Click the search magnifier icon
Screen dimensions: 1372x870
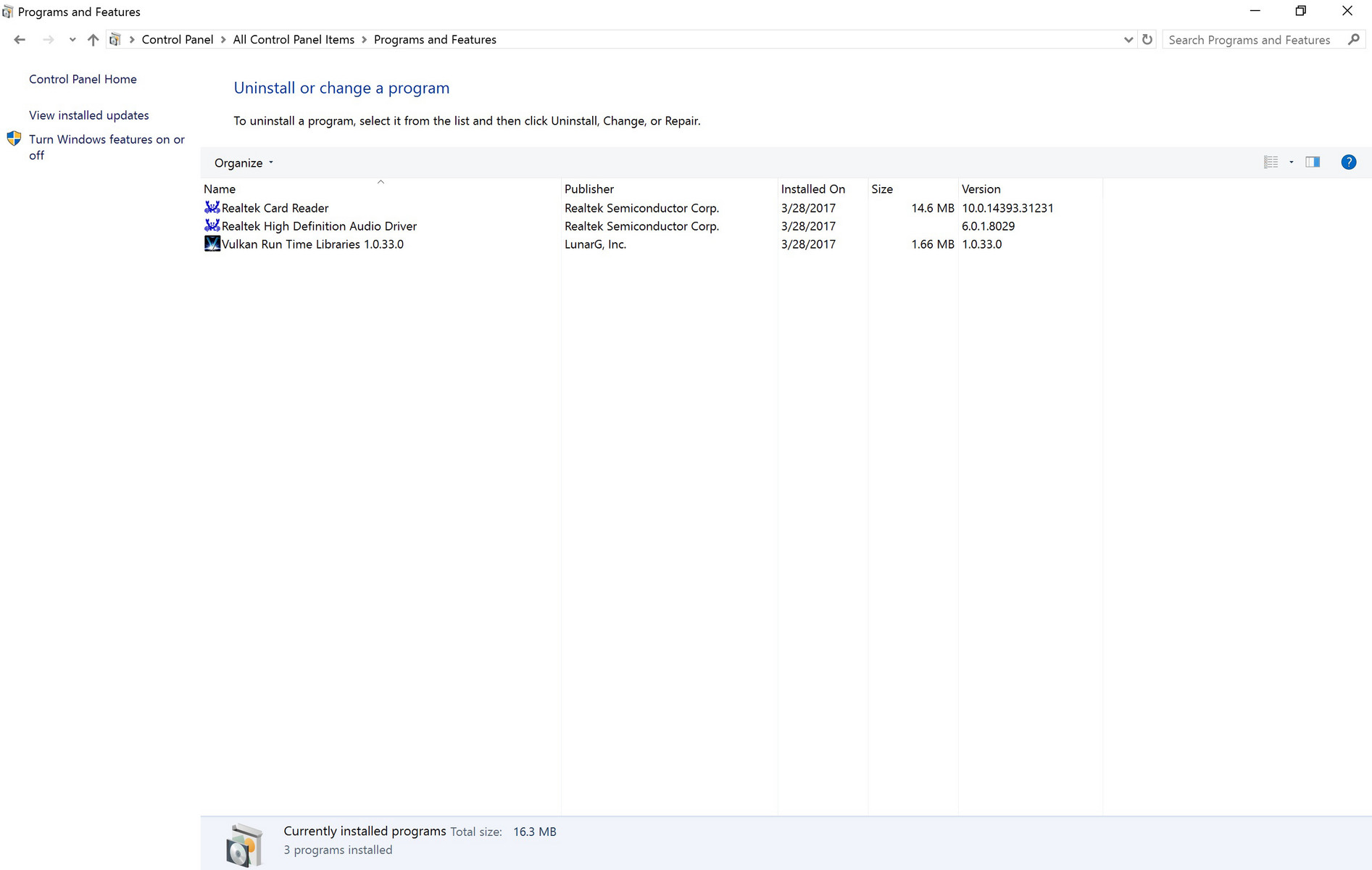pyautogui.click(x=1354, y=40)
